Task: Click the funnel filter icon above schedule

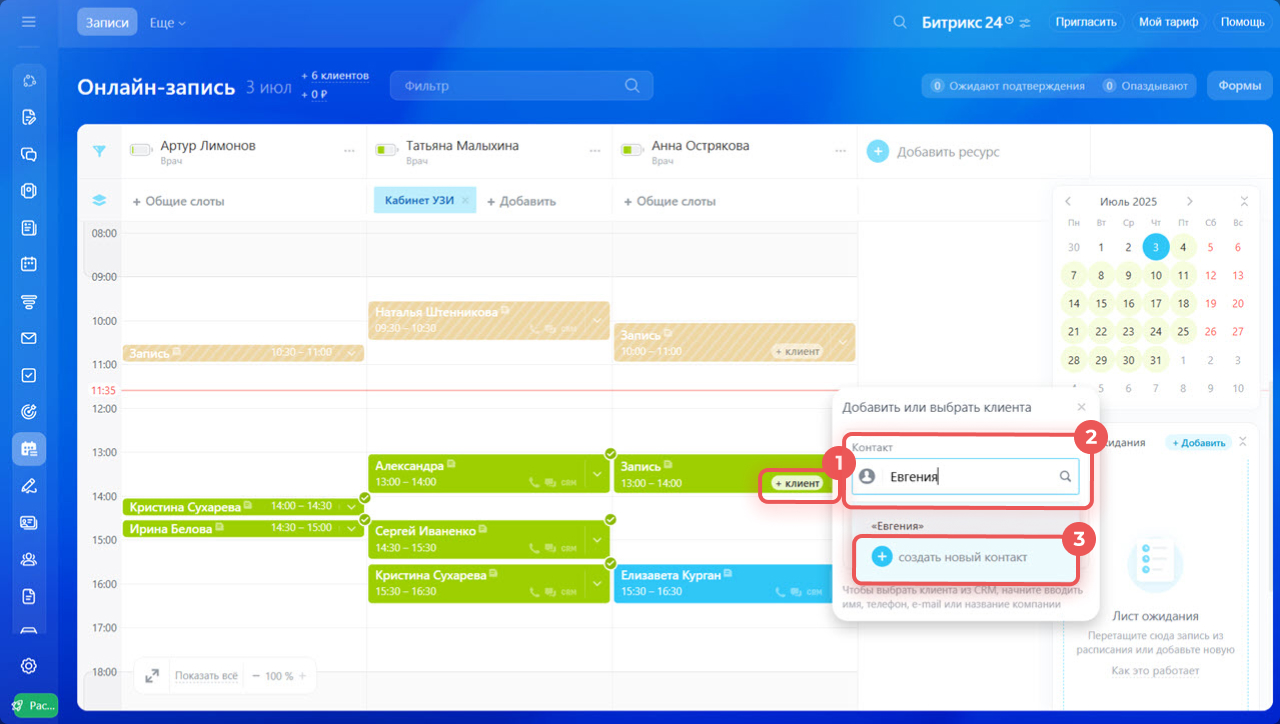Action: [x=99, y=151]
